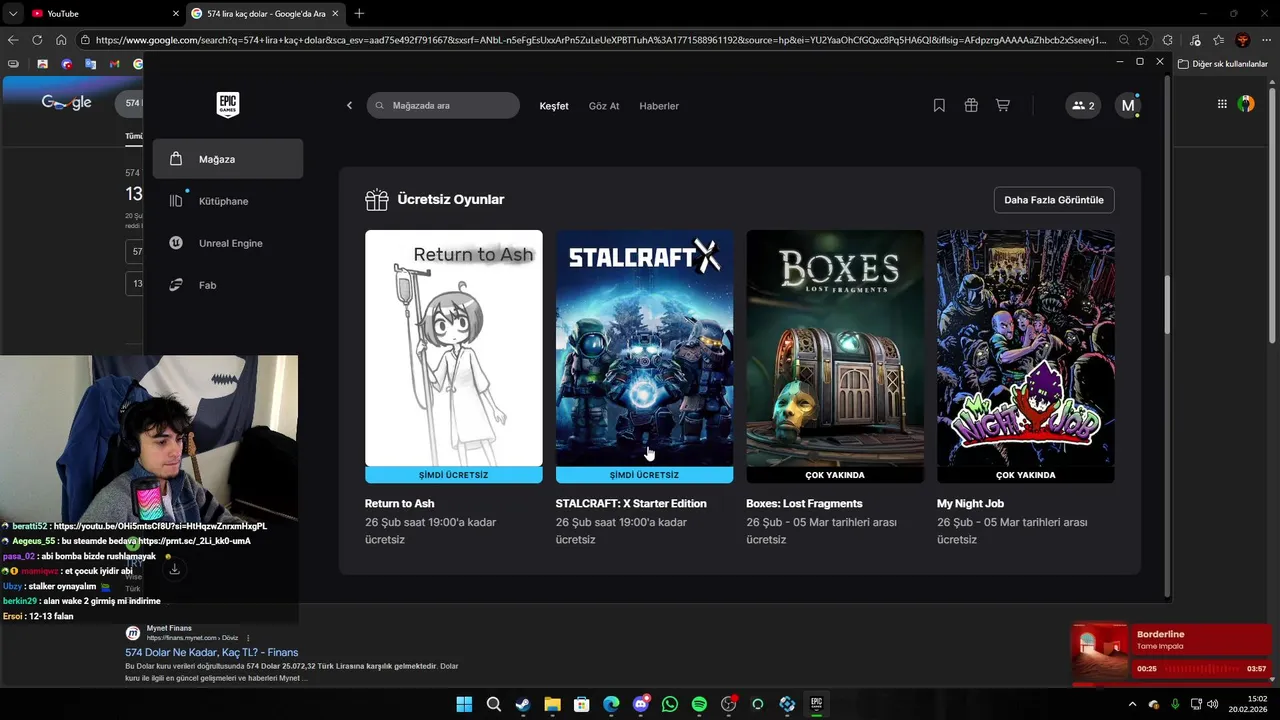Open Diğer sık kullanılanlar bookmarks folder
Screen dimensions: 1280x720
pyautogui.click(x=1222, y=64)
